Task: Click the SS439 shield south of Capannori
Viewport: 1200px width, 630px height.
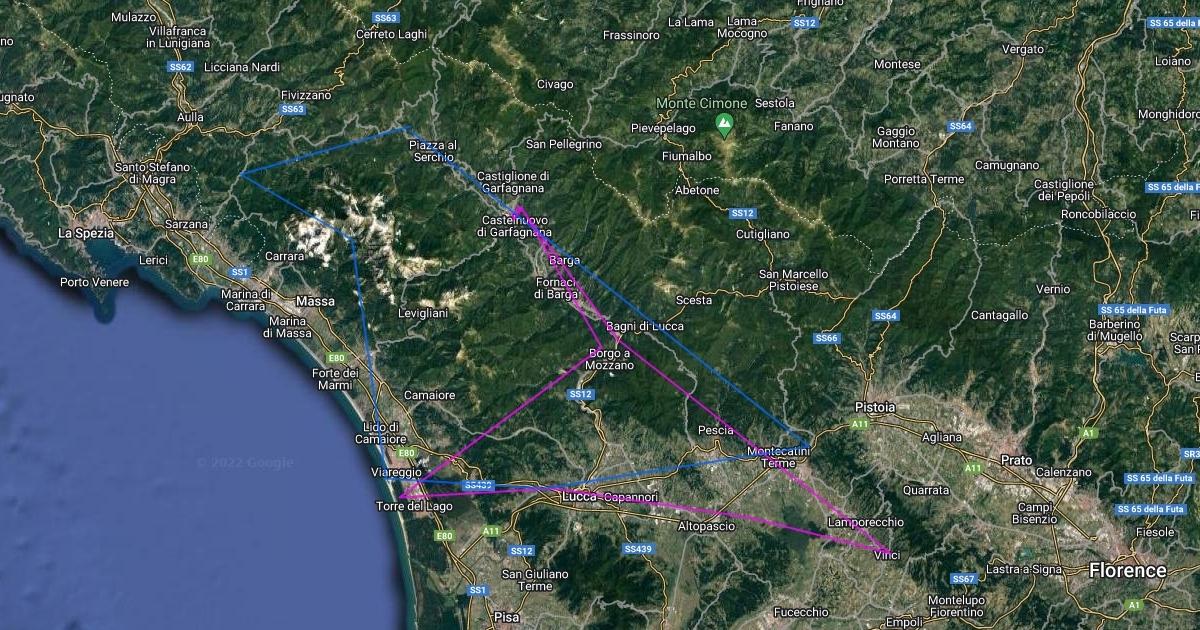Action: tap(637, 549)
